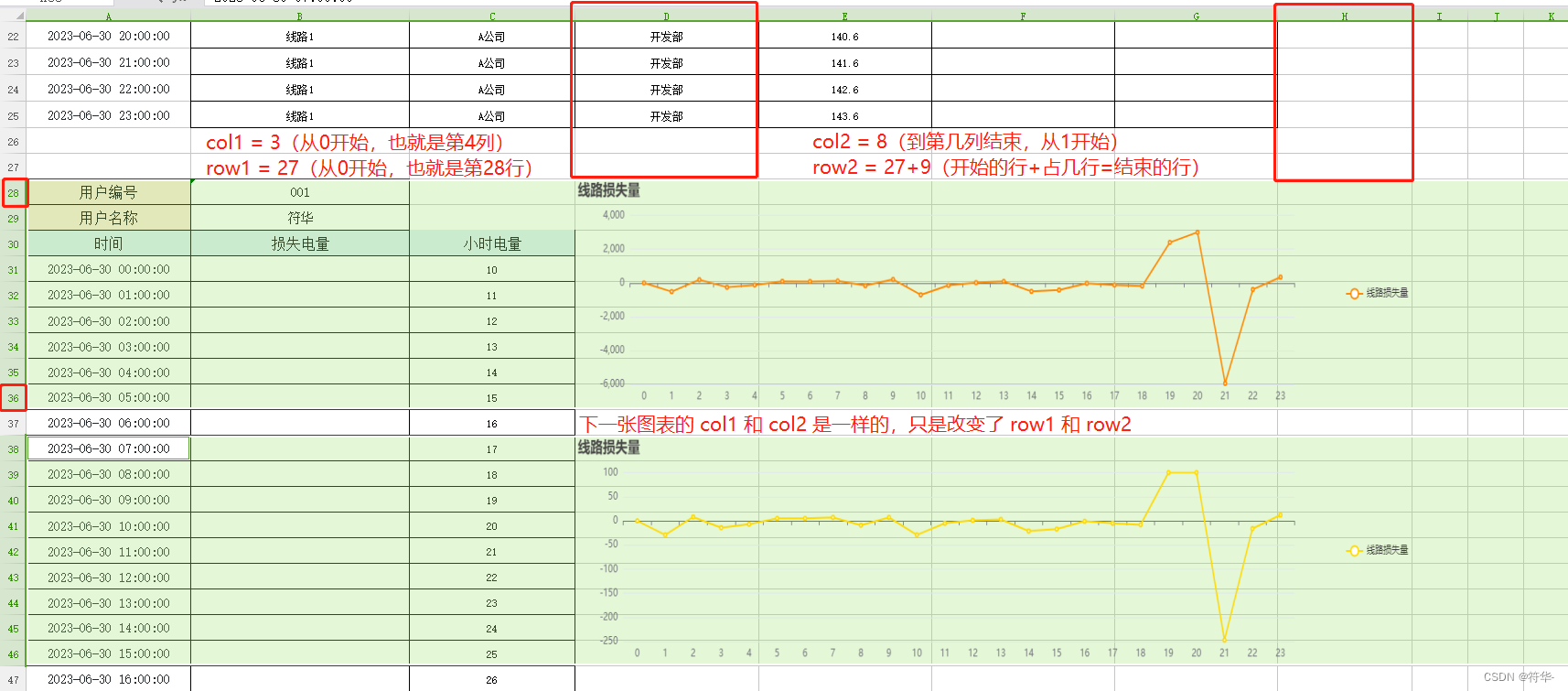Viewport: 1568px width, 691px height.
Task: Select row 30 header
Action: tap(13, 244)
